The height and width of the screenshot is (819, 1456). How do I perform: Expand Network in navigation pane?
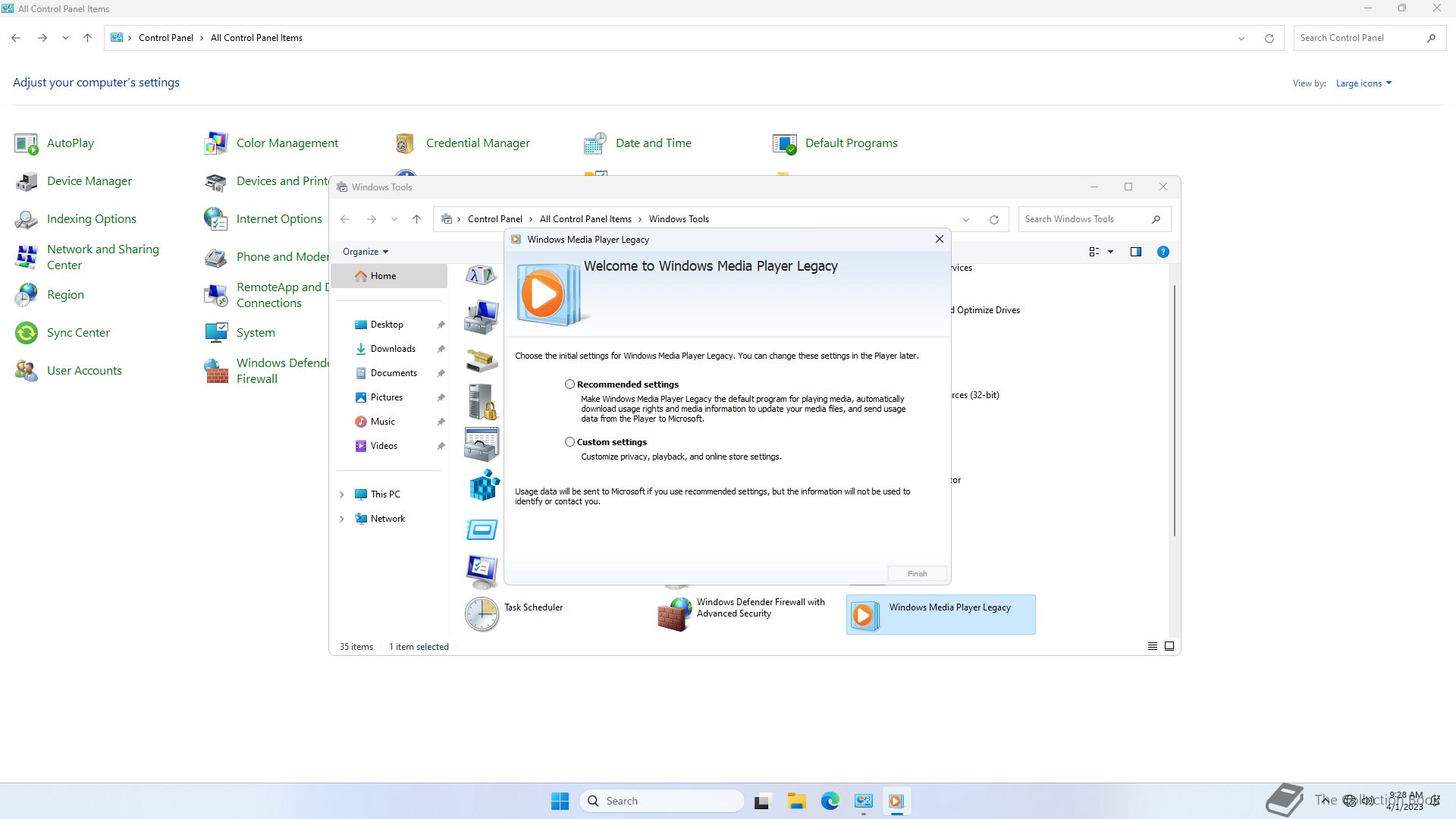click(x=341, y=519)
